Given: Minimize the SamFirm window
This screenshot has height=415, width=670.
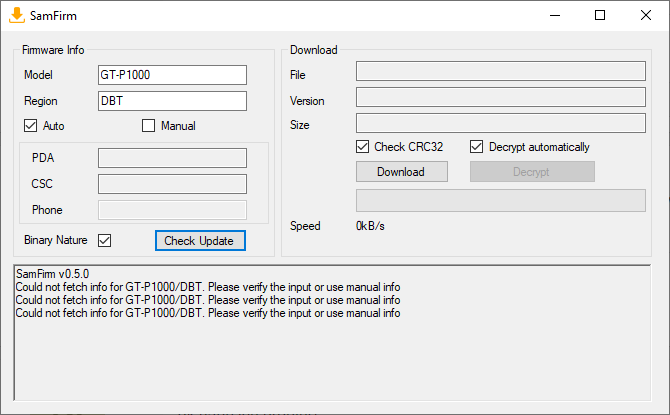Looking at the screenshot, I should [x=555, y=15].
